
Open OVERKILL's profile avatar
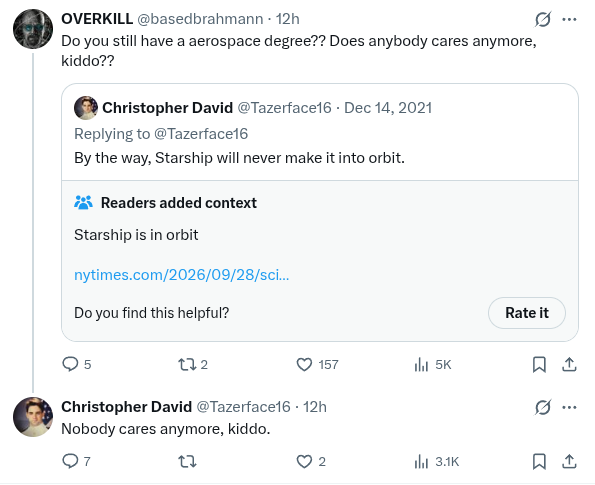click(33, 29)
